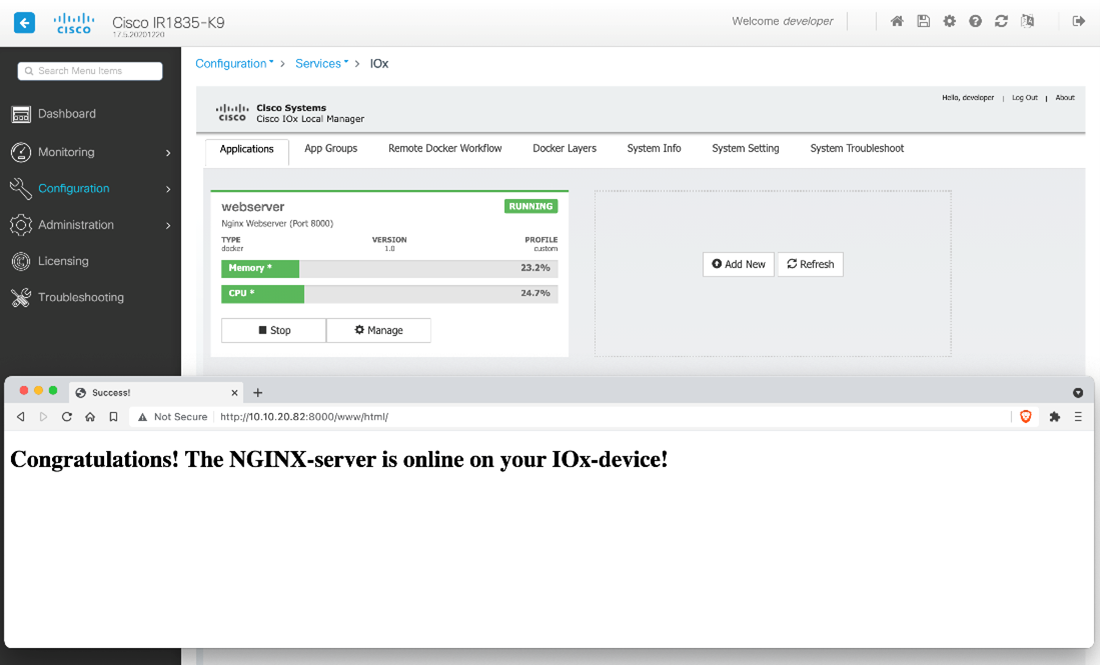This screenshot has height=665, width=1100.
Task: Open settings via the gear icon
Action: pyautogui.click(x=949, y=21)
